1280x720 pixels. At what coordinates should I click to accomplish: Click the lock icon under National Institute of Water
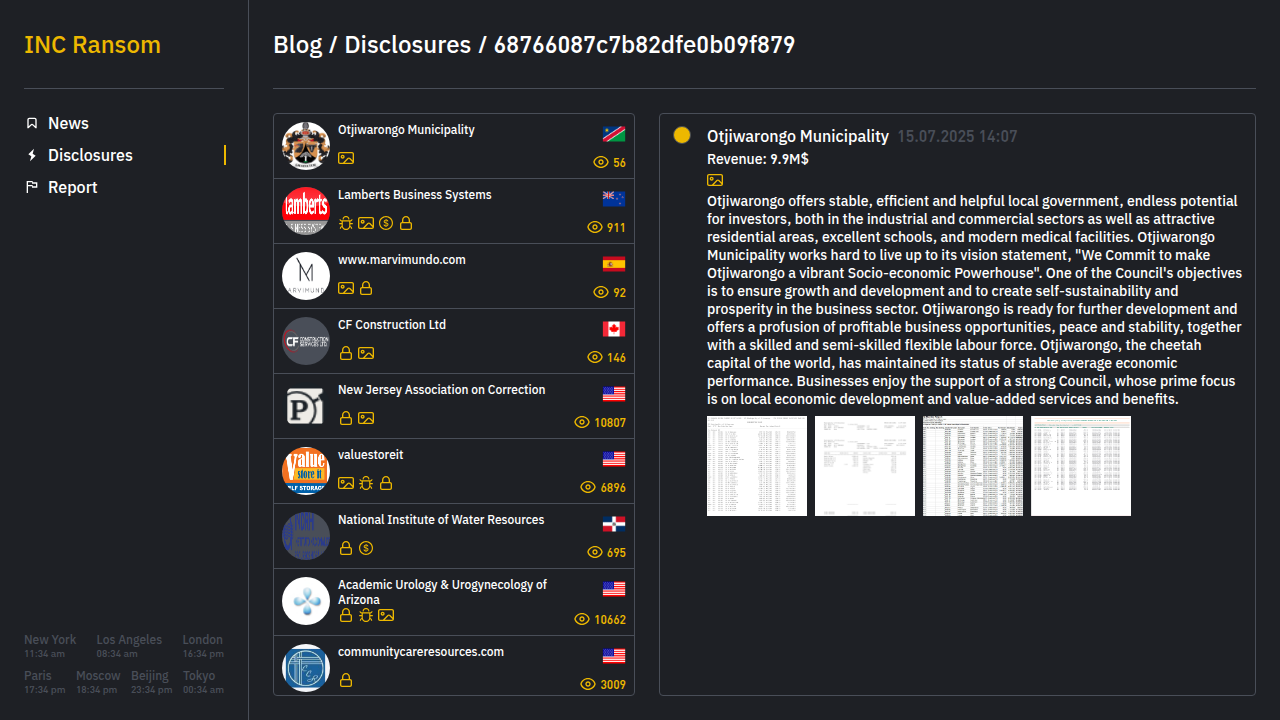pyautogui.click(x=346, y=548)
